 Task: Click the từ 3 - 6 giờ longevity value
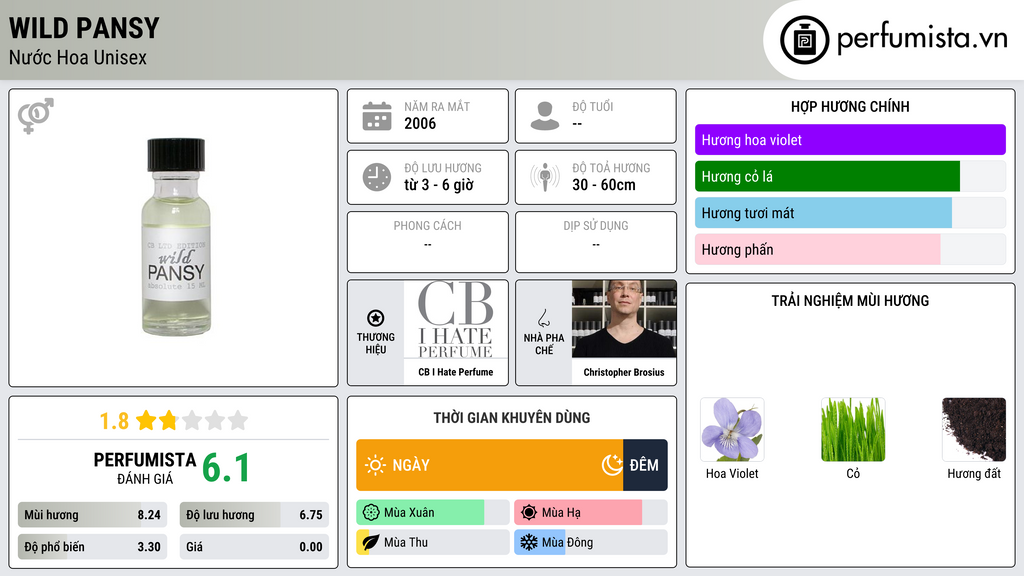(439, 185)
